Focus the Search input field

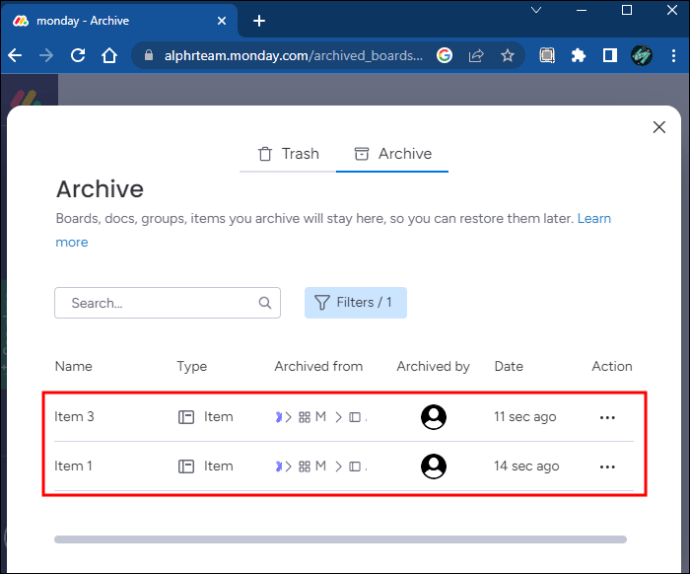pos(167,303)
